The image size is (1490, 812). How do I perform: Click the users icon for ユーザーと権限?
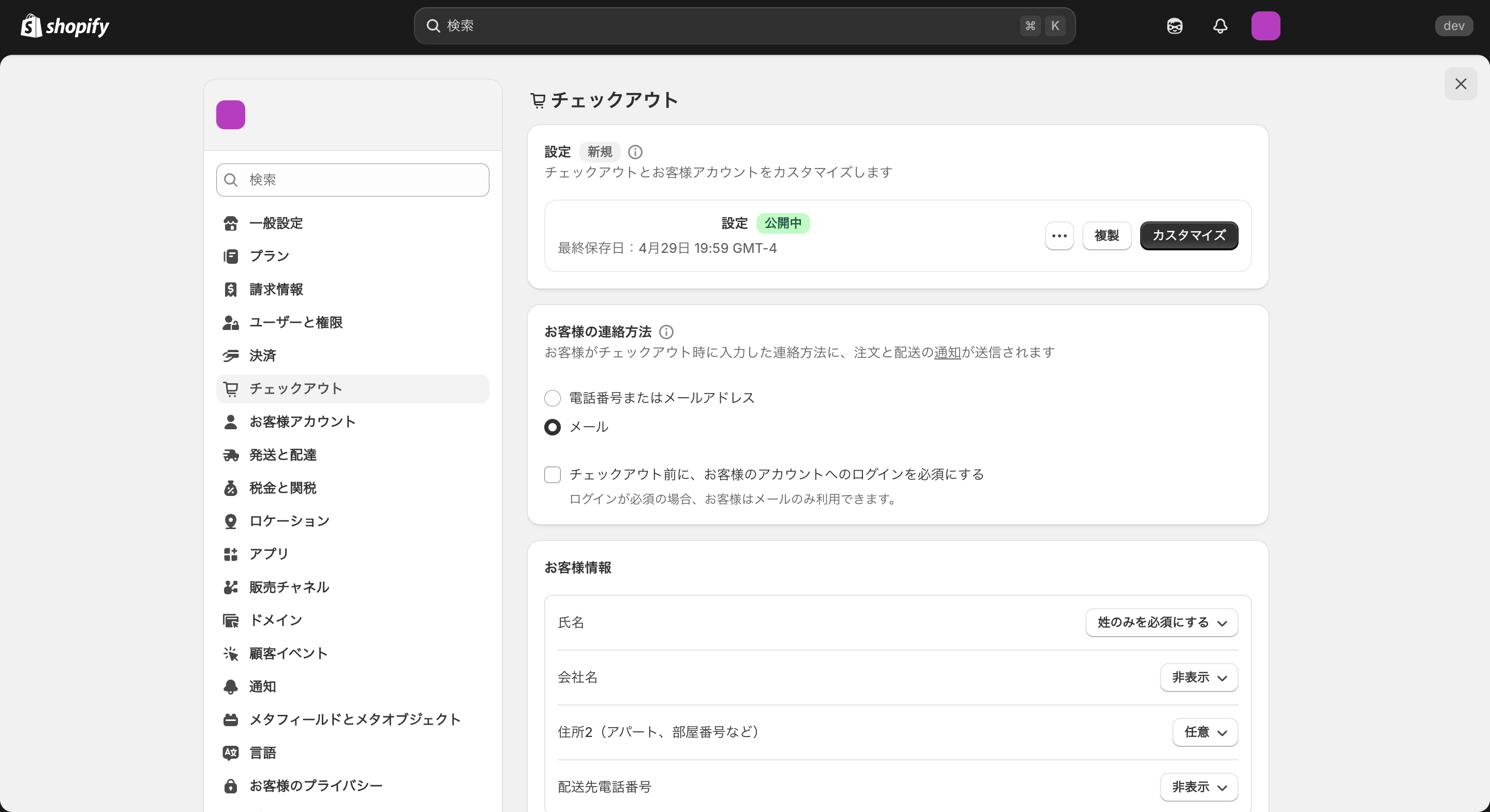[x=231, y=322]
